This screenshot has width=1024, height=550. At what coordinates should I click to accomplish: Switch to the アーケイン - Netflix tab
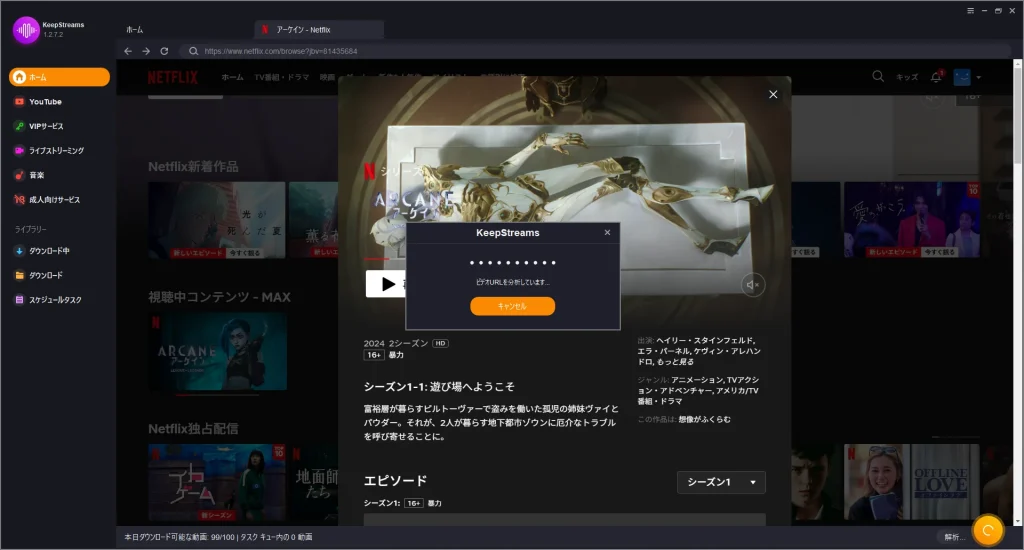tap(319, 29)
